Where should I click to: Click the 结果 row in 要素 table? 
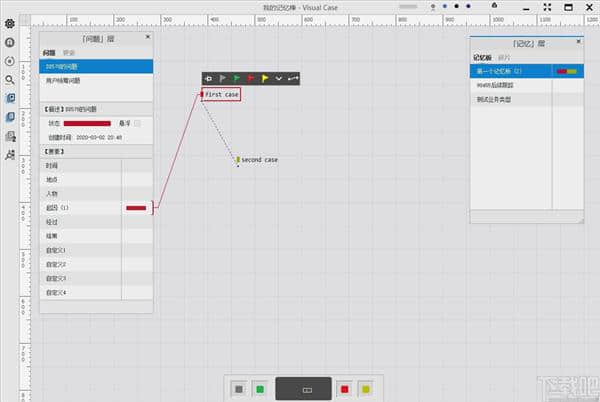[96, 236]
